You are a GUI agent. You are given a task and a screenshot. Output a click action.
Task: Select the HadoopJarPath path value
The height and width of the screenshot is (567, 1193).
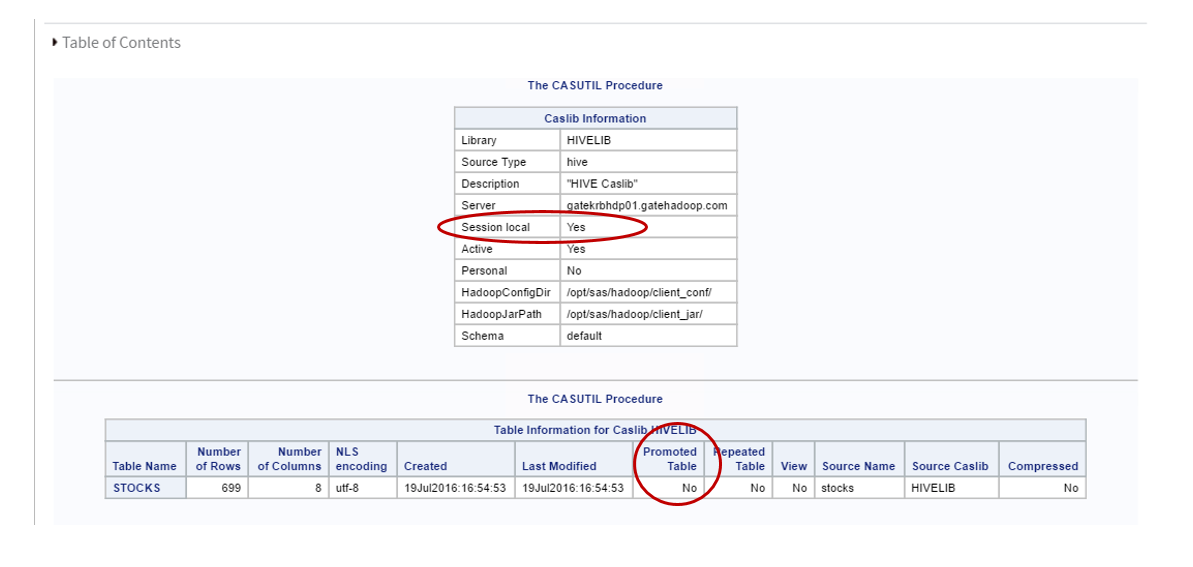click(635, 314)
